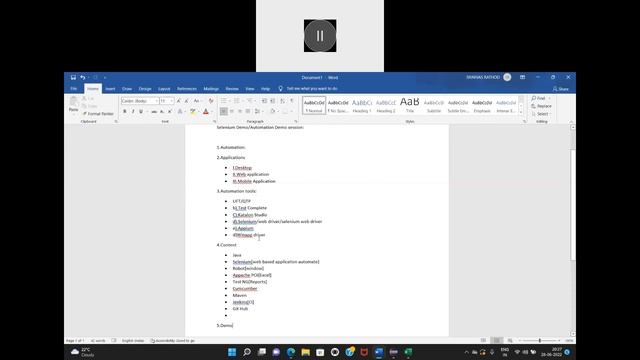Screen dimensions: 640x360
Task: Clear all formatting from selection
Action: coord(211,101)
